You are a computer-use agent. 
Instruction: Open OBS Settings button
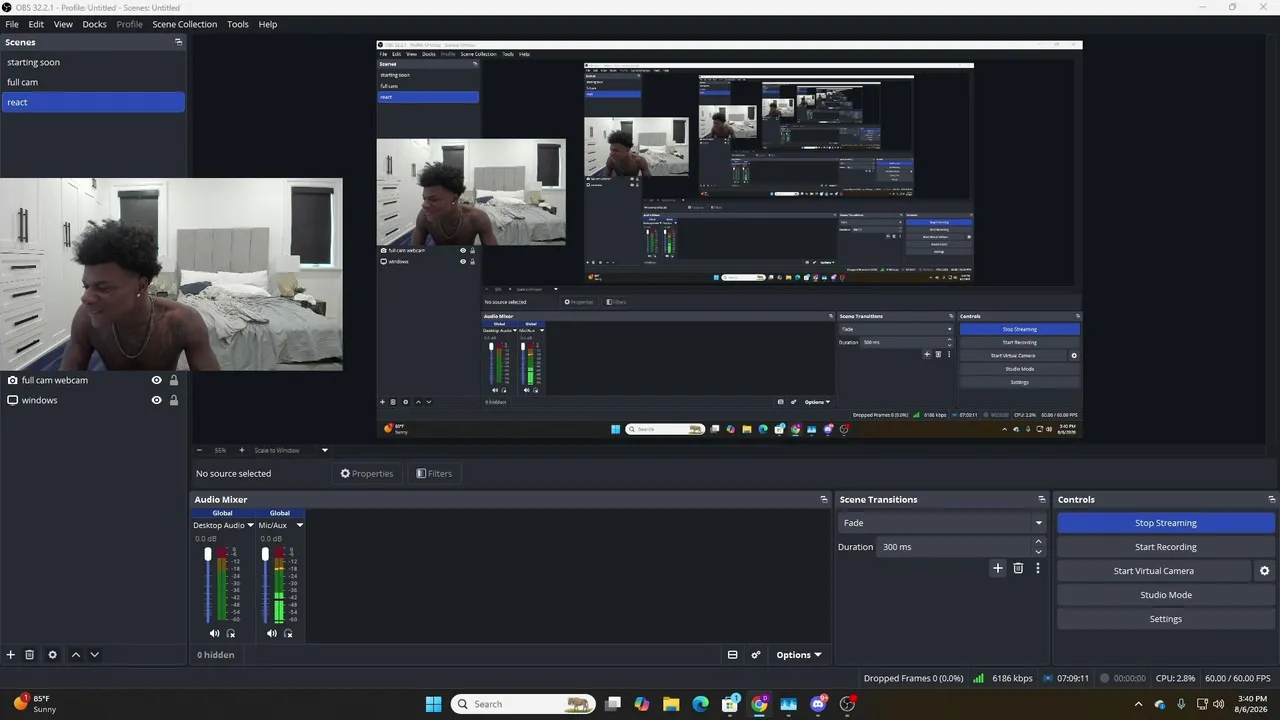[x=1166, y=619]
